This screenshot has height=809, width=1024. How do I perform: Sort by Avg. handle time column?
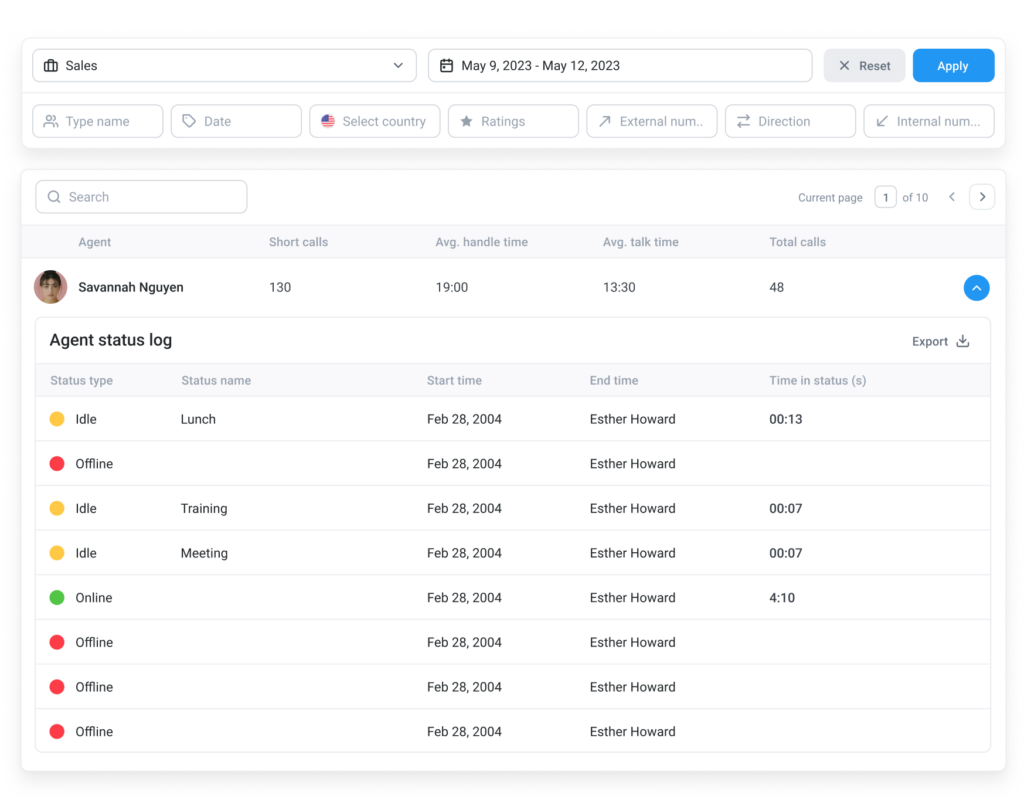point(481,242)
